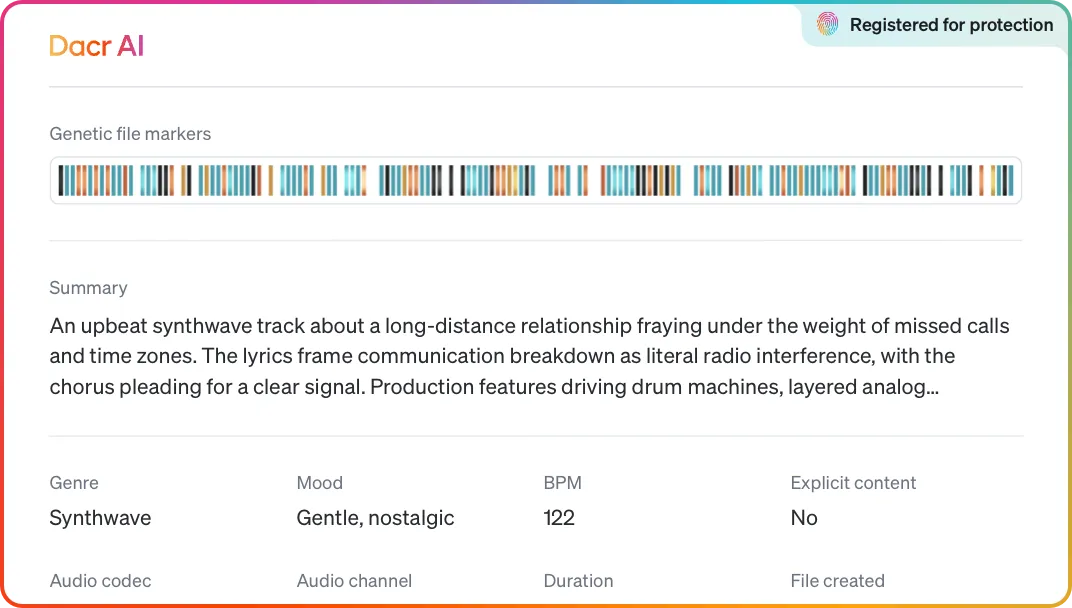
Task: Select the Gentle, nostalgic mood value
Action: 375,518
